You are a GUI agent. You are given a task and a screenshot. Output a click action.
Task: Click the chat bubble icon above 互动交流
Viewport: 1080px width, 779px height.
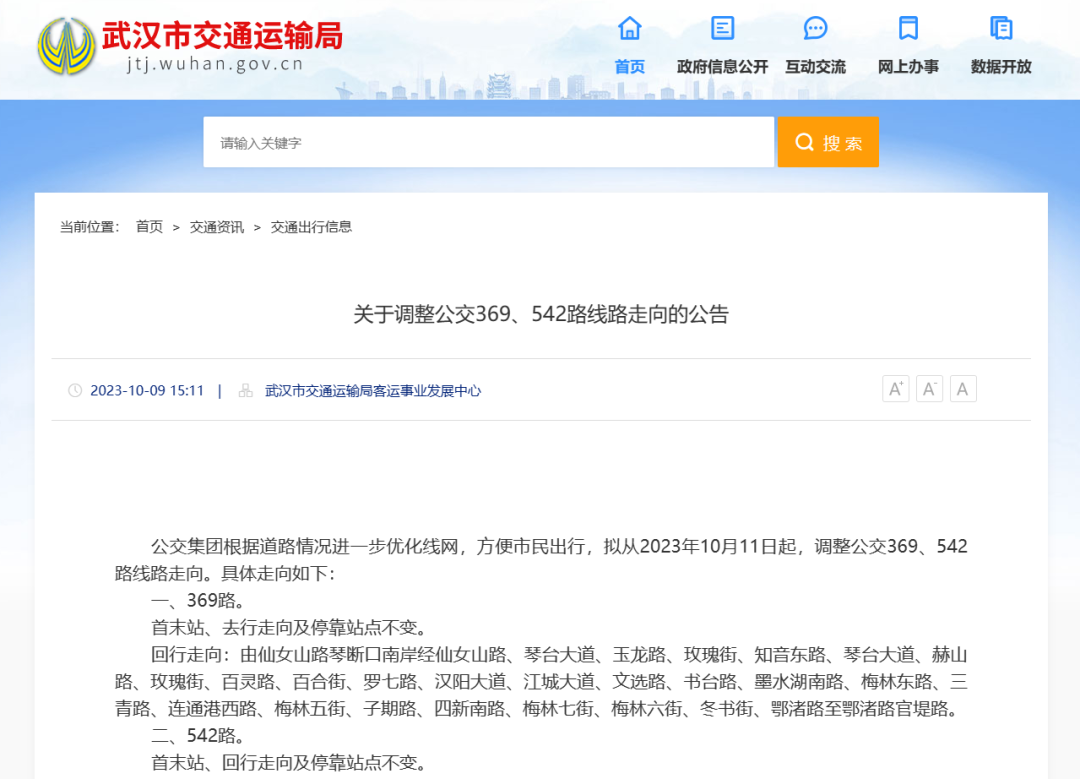(x=815, y=28)
